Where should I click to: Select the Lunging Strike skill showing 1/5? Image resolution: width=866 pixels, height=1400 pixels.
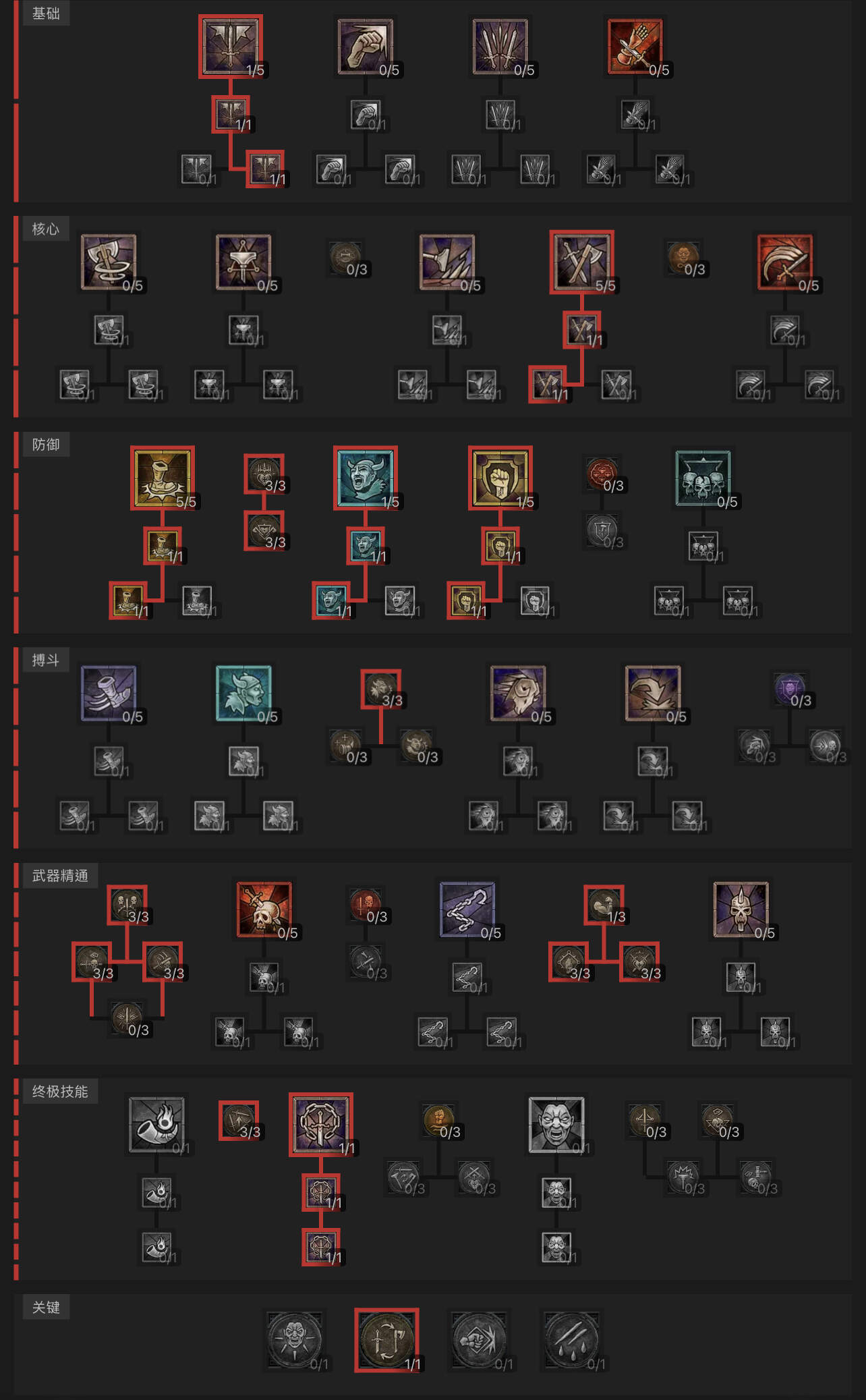point(231,47)
